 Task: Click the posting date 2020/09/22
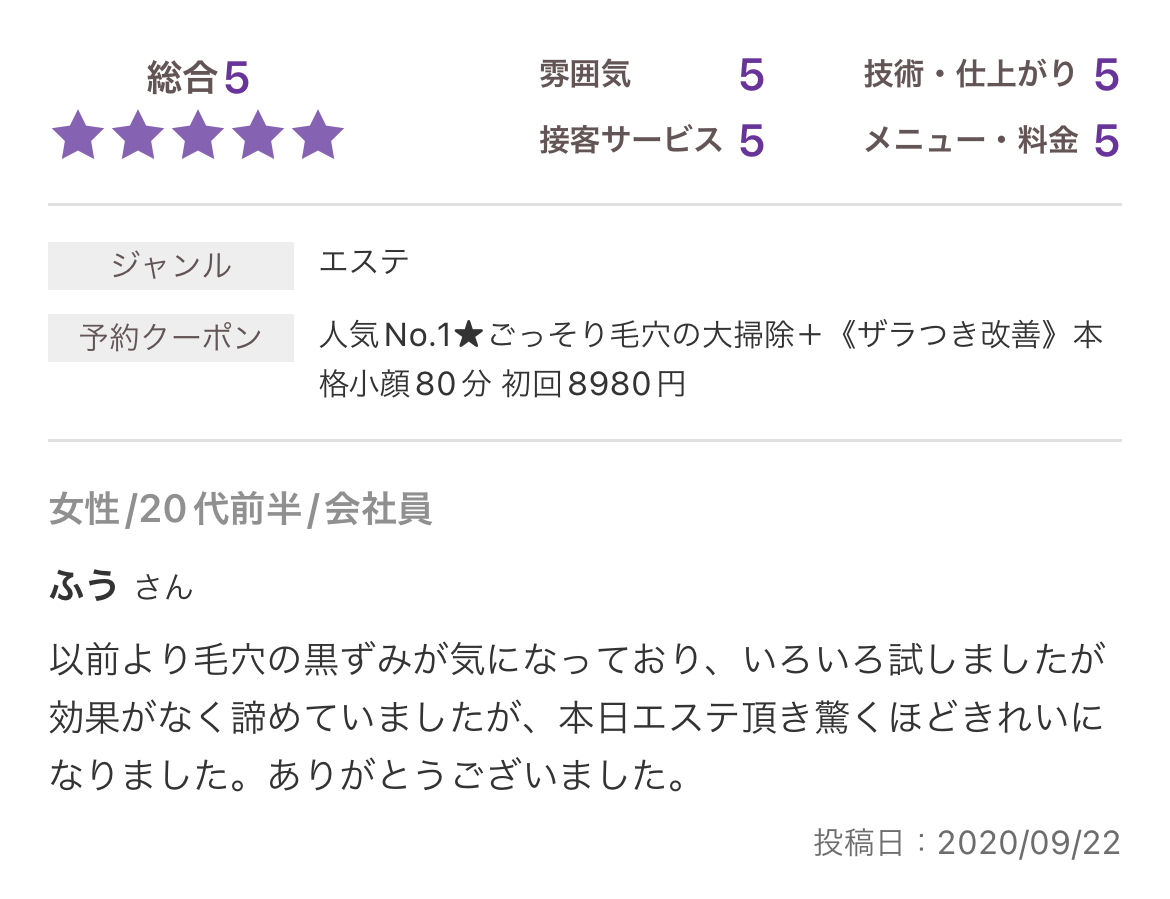[1029, 844]
